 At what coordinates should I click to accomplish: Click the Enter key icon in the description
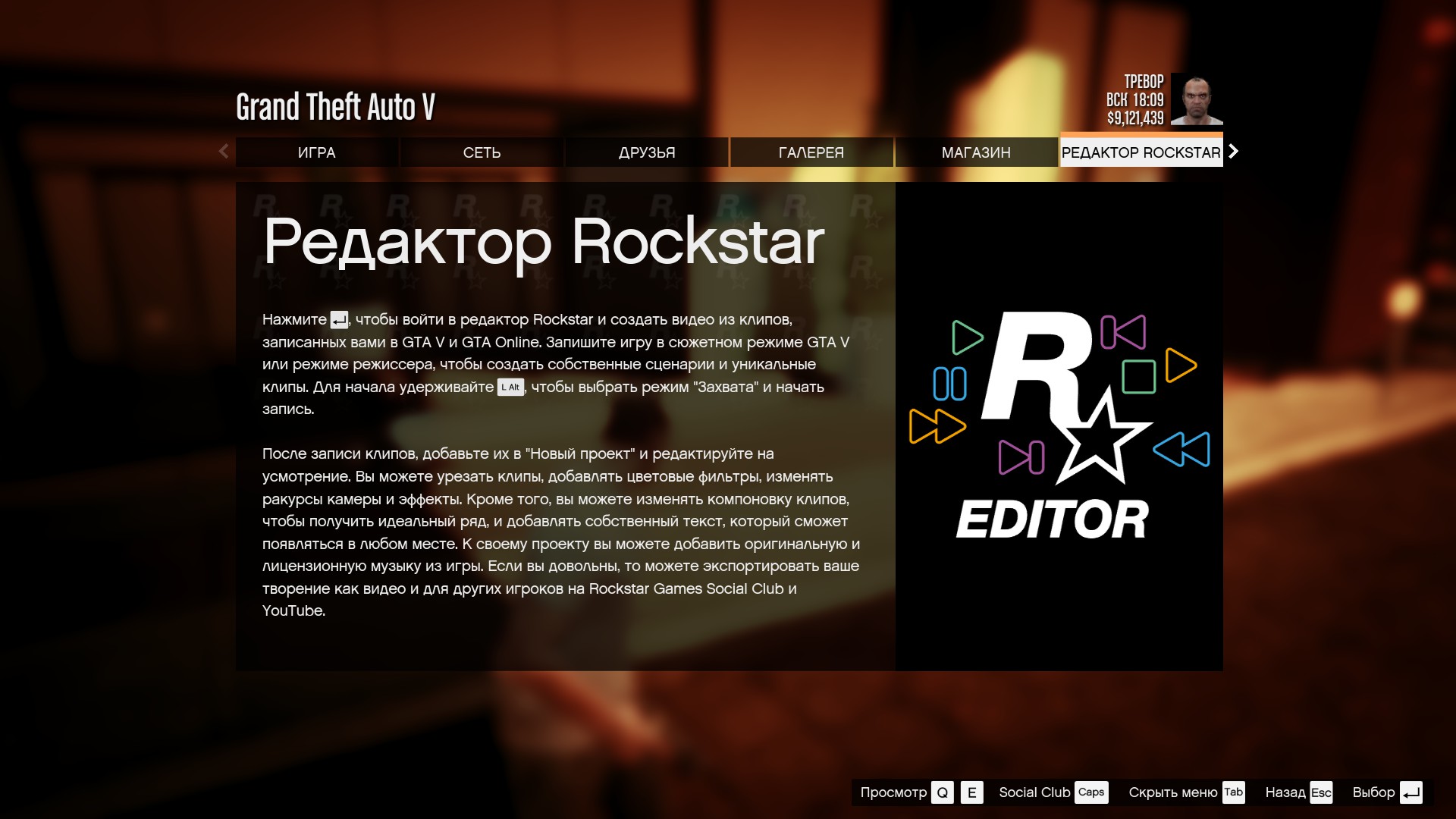click(339, 320)
